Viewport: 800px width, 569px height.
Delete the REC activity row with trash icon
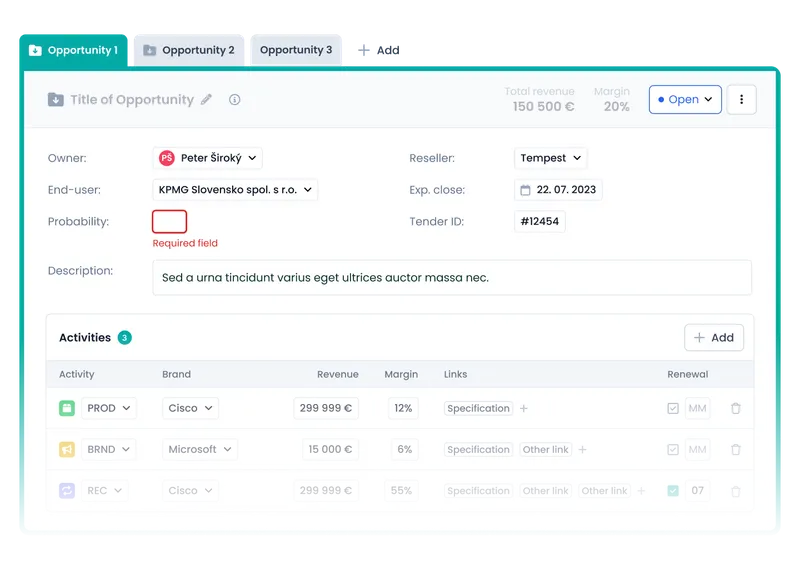click(736, 491)
